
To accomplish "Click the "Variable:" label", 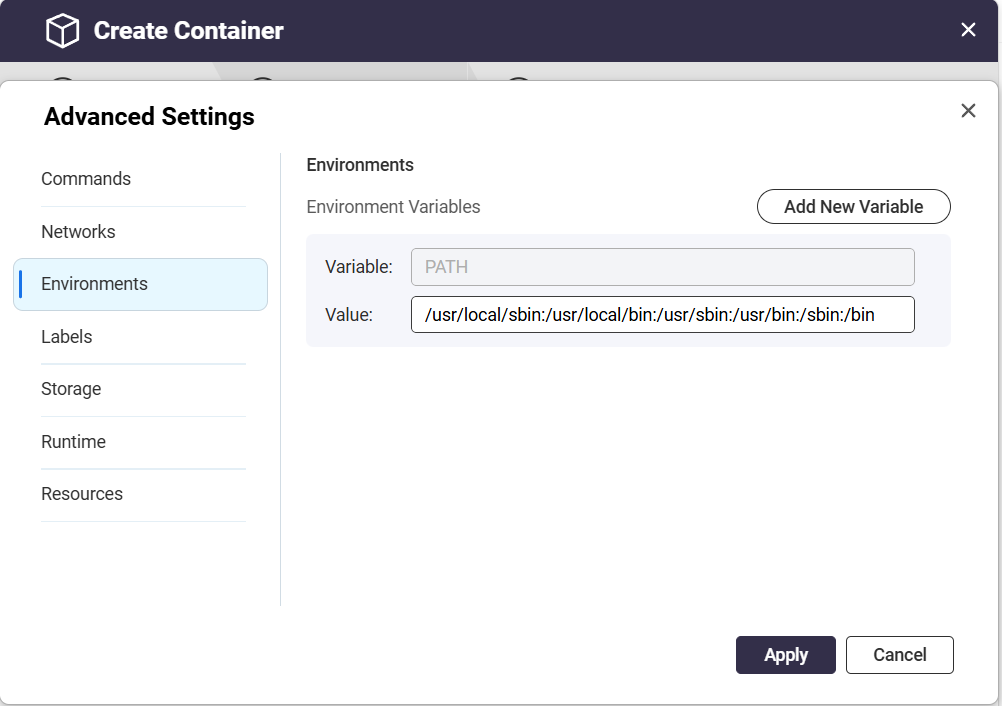I will (358, 267).
